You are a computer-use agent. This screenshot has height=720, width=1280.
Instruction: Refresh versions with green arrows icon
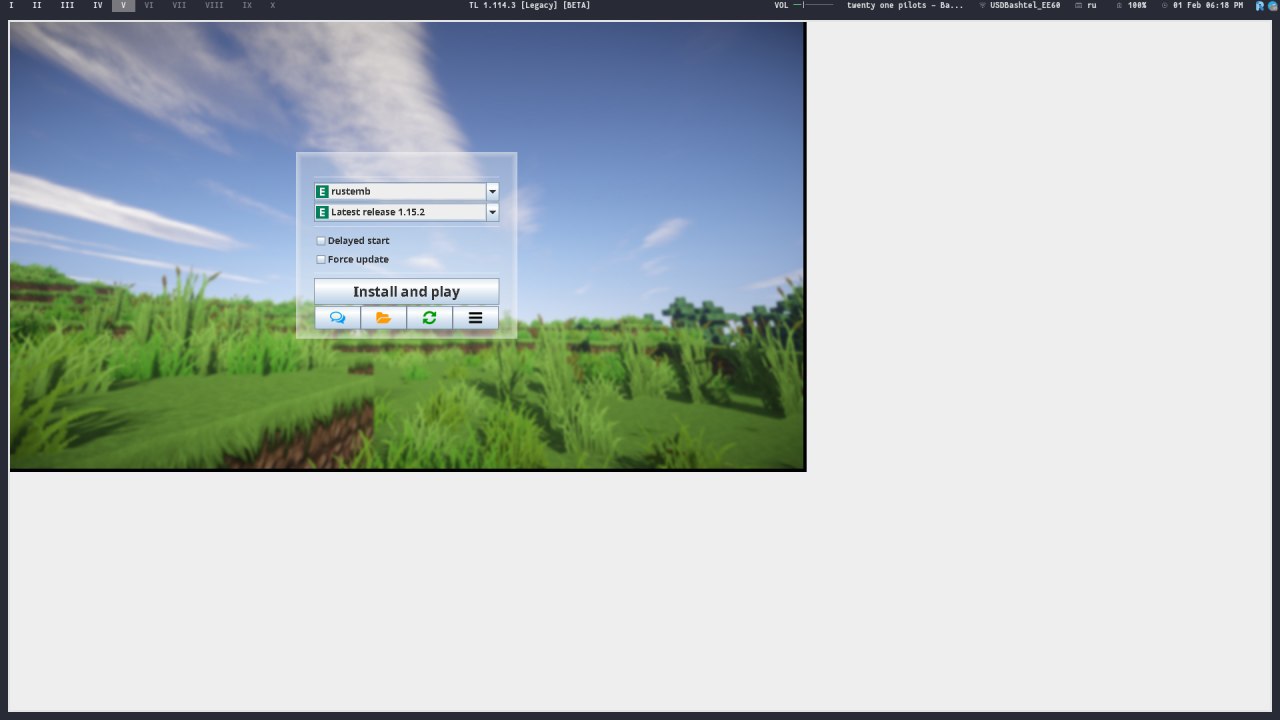429,318
